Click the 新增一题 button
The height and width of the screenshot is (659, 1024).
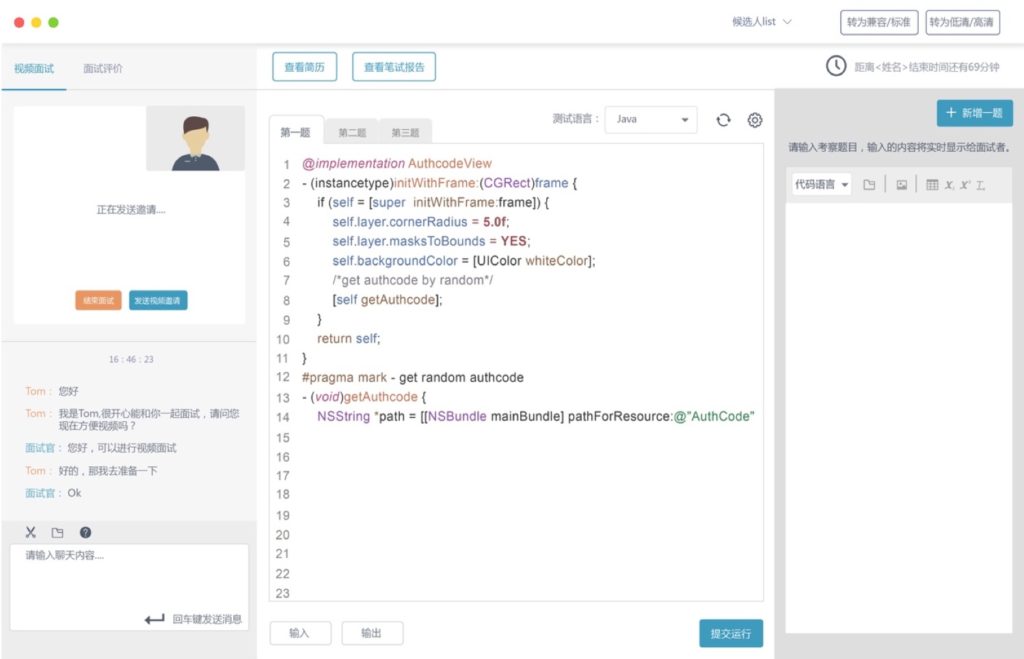click(x=974, y=113)
